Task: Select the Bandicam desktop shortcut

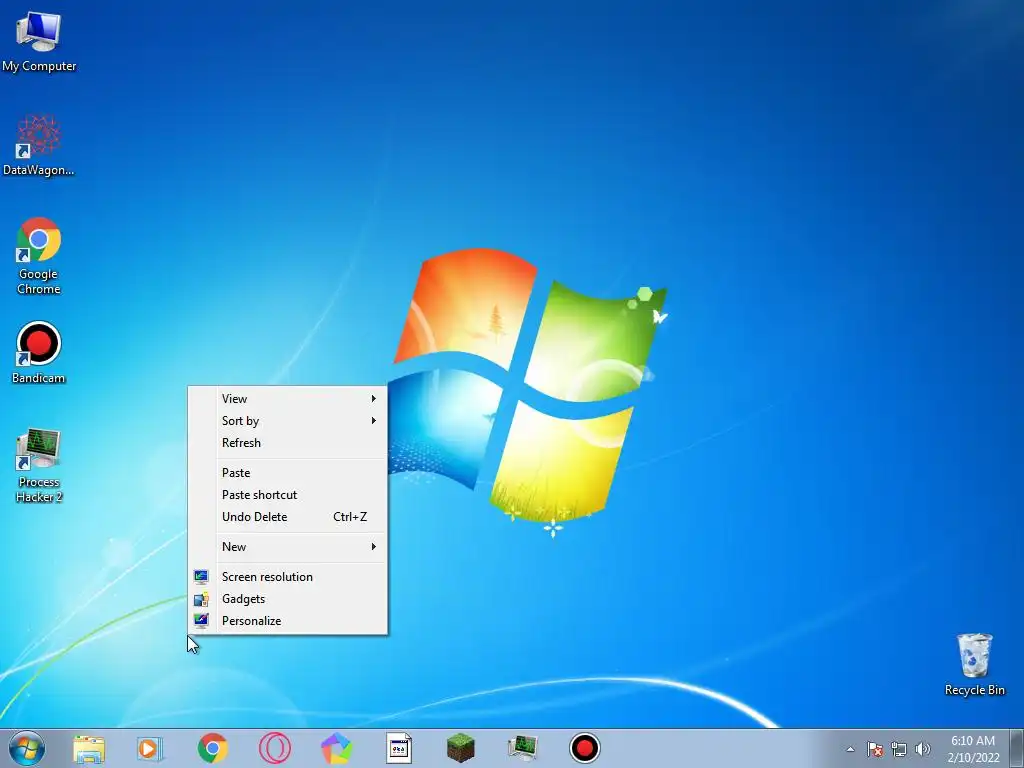Action: click(39, 353)
